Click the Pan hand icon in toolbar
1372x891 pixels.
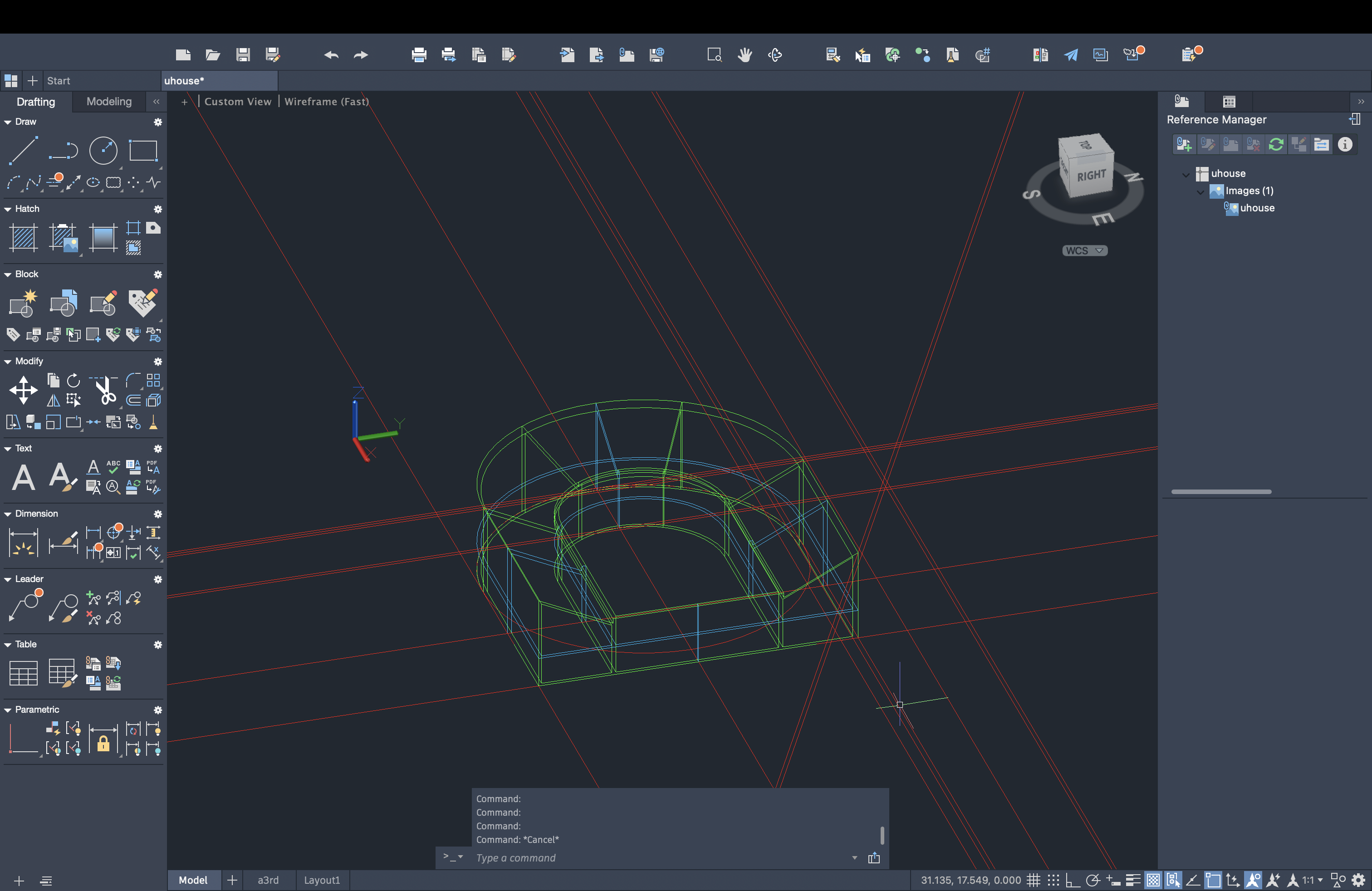pyautogui.click(x=745, y=55)
